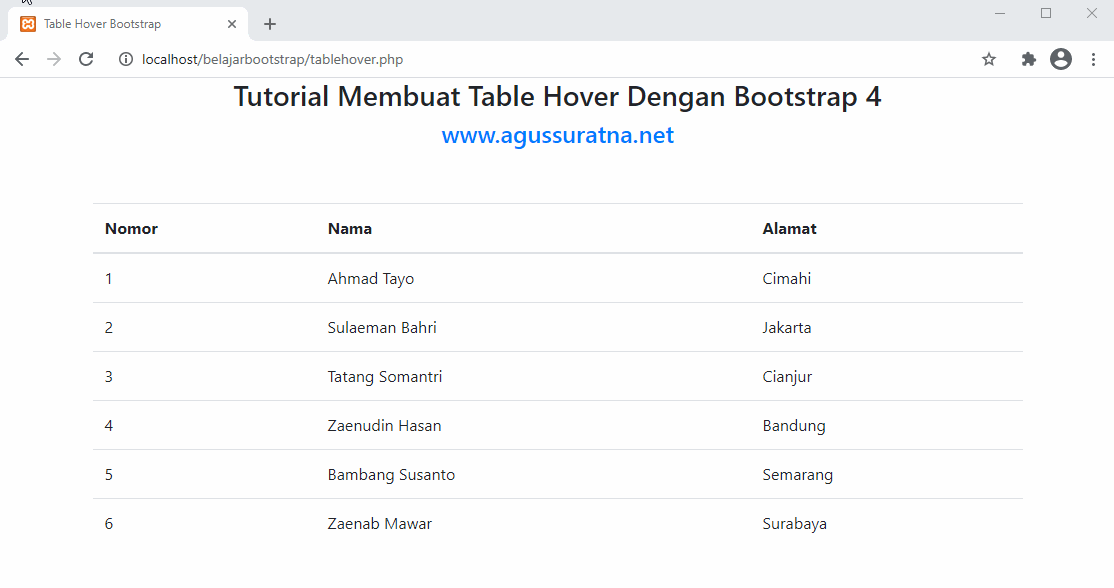Click the Nama column header
1114x588 pixels.
[349, 228]
